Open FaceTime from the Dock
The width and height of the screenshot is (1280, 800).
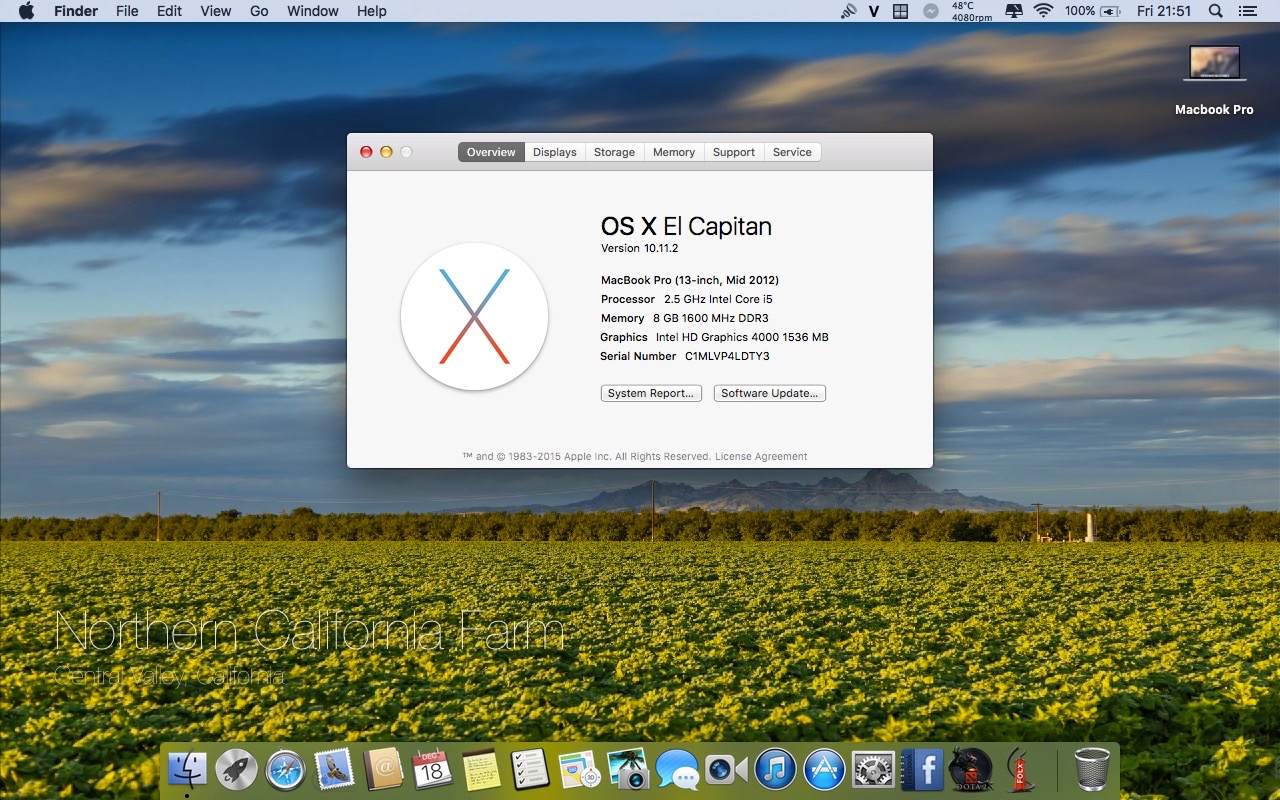pyautogui.click(x=727, y=770)
